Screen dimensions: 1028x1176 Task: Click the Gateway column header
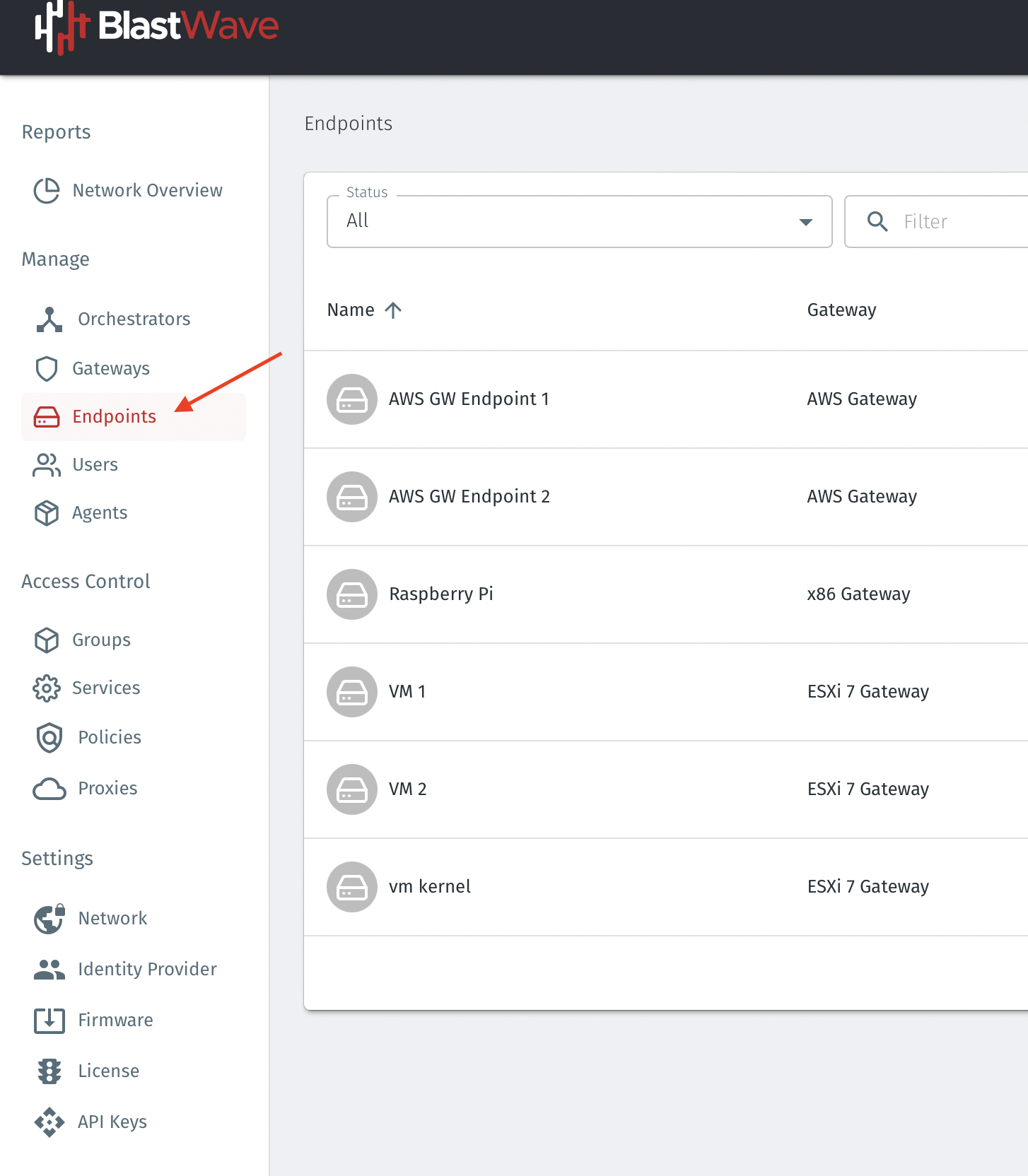tap(841, 310)
